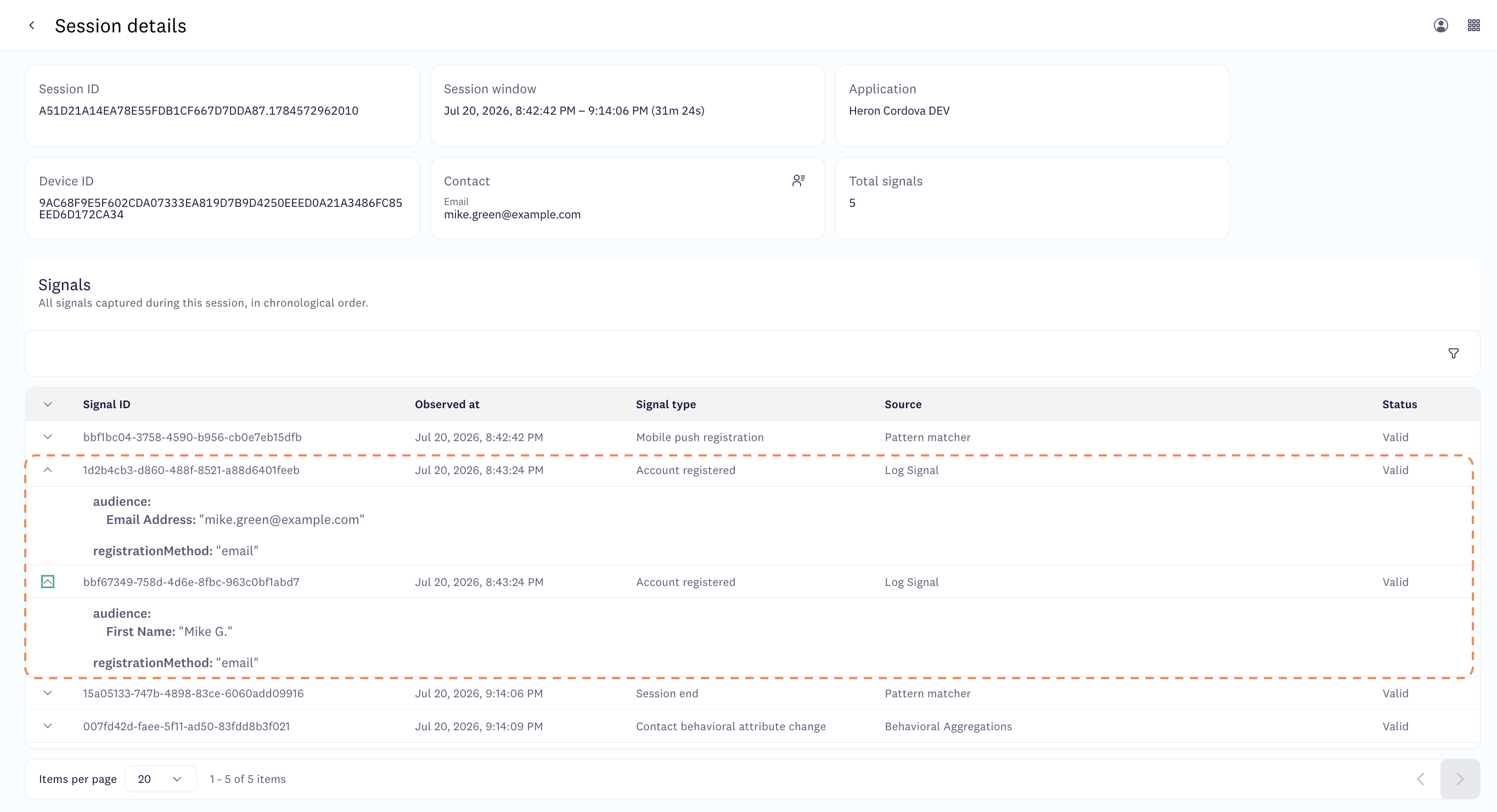The width and height of the screenshot is (1497, 812).
Task: Expand the Contact behavioral attribute change row
Action: 48,726
